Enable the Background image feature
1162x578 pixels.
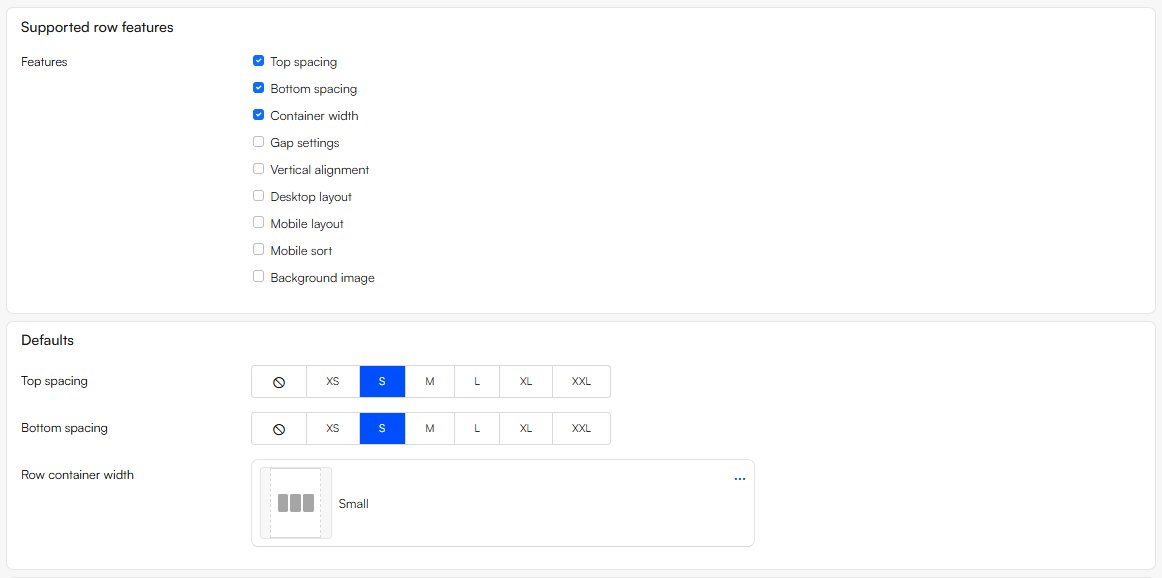(x=258, y=276)
